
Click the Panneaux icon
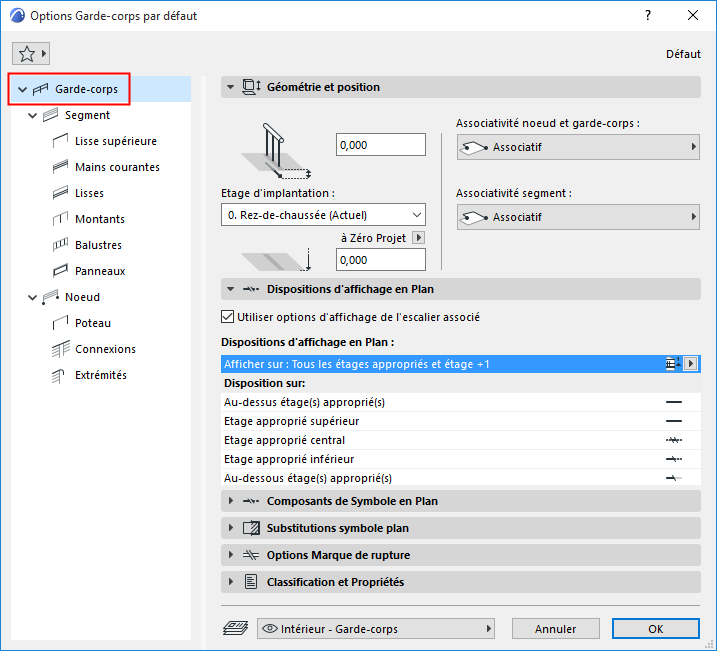tap(60, 271)
